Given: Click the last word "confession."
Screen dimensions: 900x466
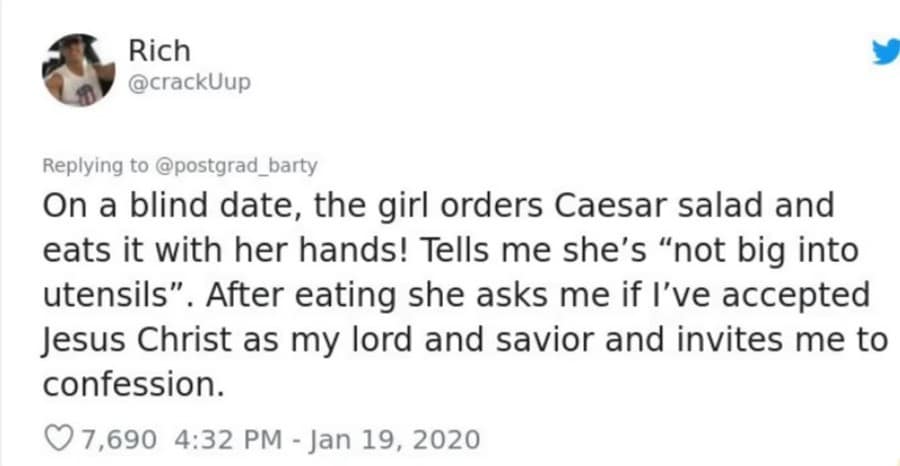Looking at the screenshot, I should pyautogui.click(x=131, y=385).
